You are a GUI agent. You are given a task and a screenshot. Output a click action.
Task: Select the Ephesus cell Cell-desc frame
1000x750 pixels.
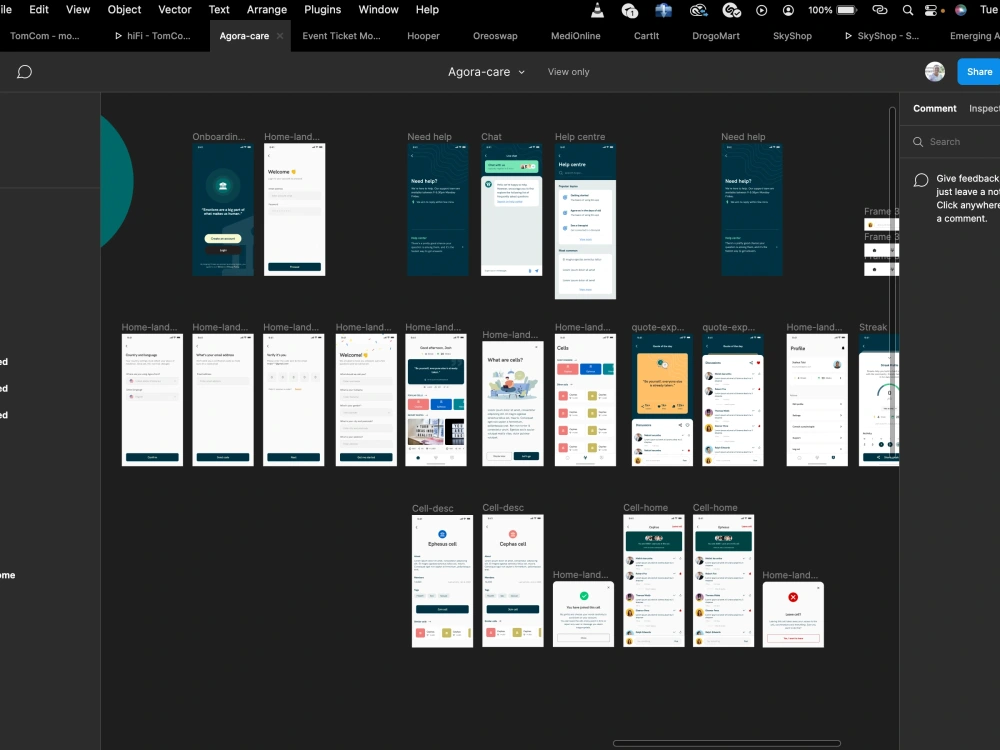pyautogui.click(x=442, y=581)
